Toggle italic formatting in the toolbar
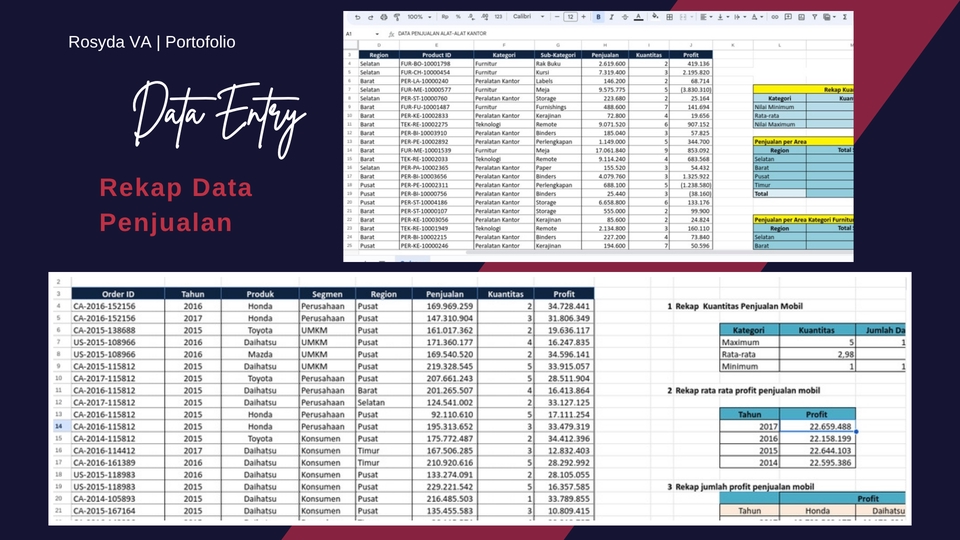 point(611,17)
